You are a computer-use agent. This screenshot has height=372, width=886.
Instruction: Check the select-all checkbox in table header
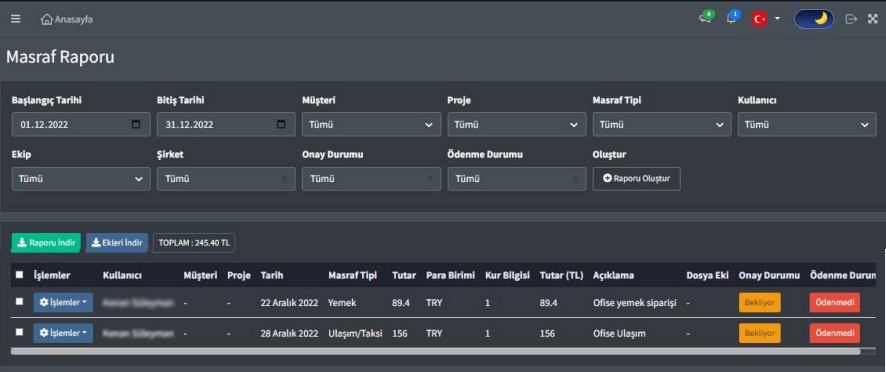[x=19, y=275]
